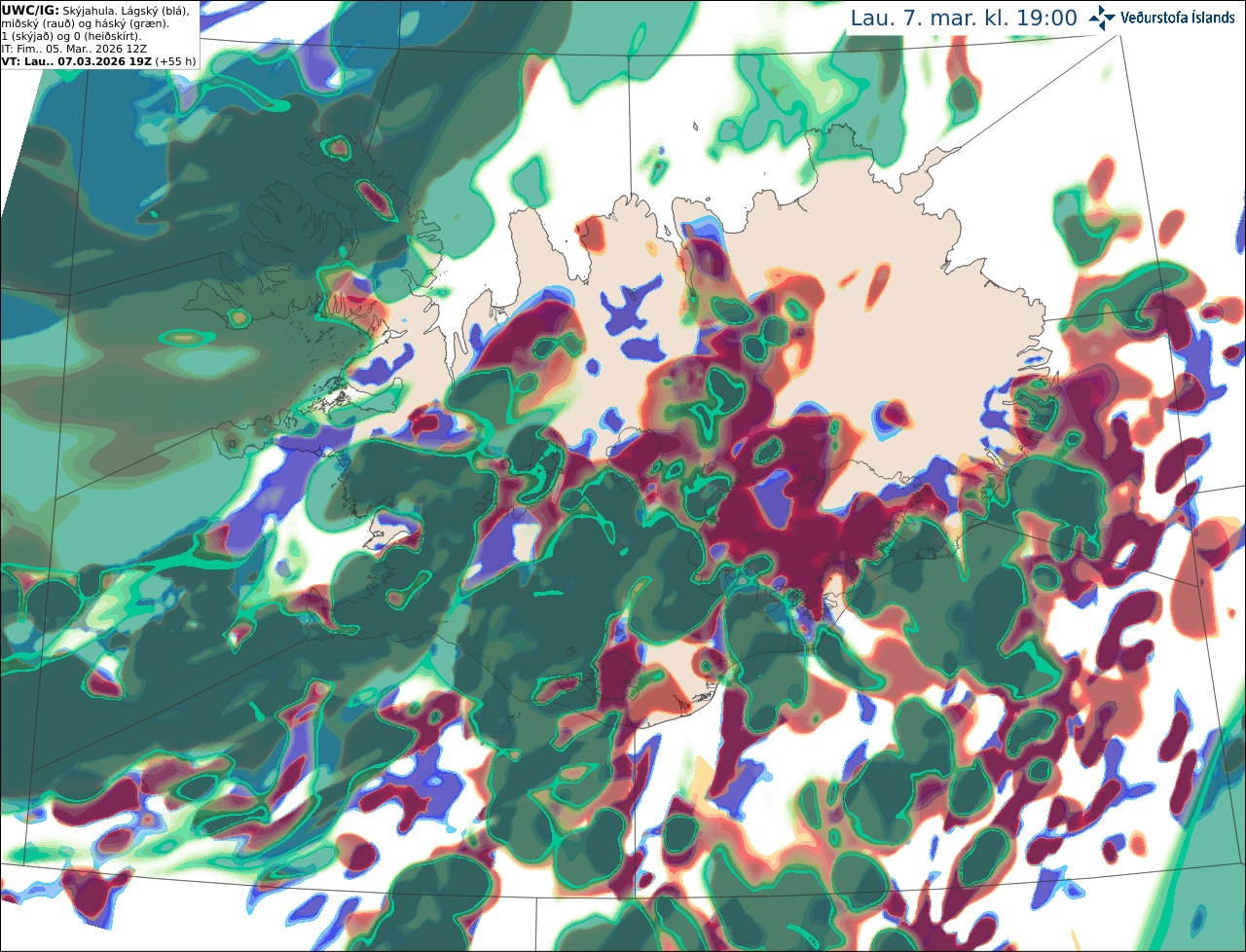Viewport: 1246px width, 952px height.
Task: Click the 'Lau. 7. mar. kl. 19:00' date heading
Action: [x=964, y=18]
